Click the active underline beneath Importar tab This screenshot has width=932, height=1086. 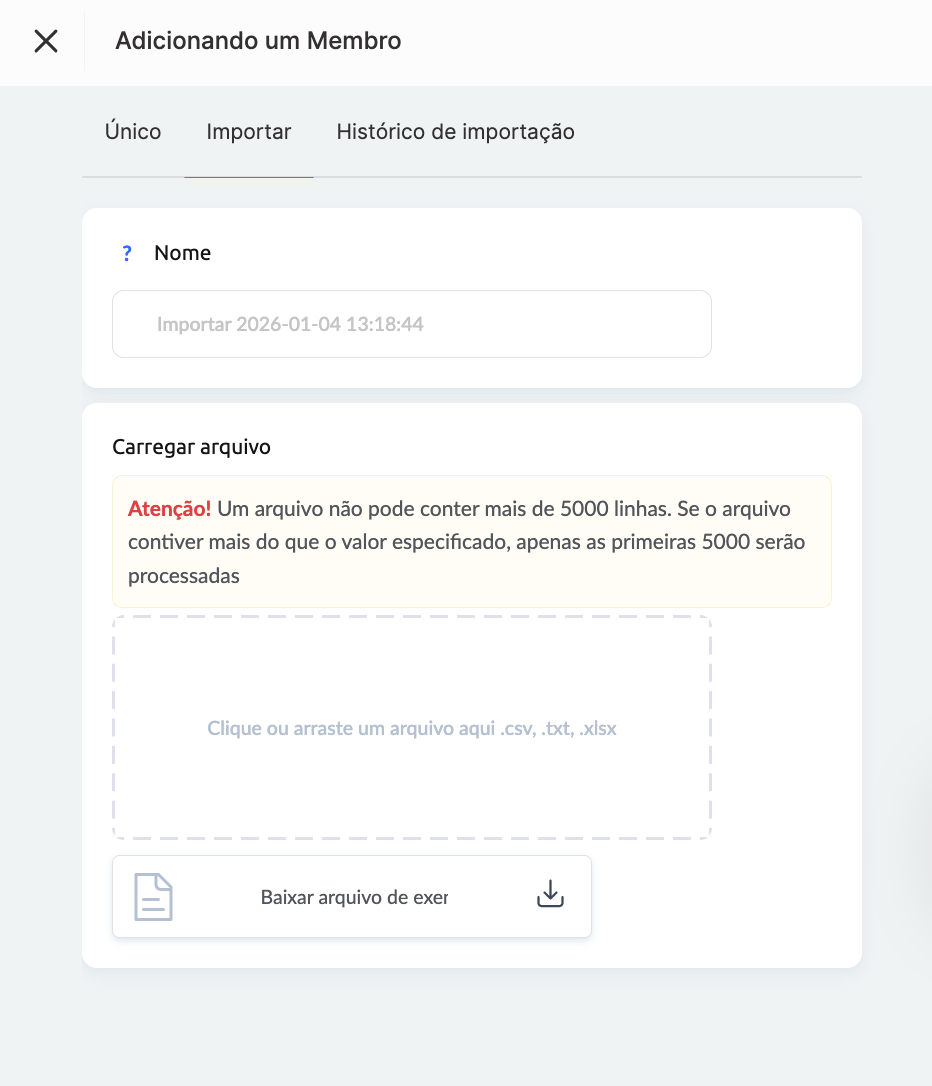[249, 177]
